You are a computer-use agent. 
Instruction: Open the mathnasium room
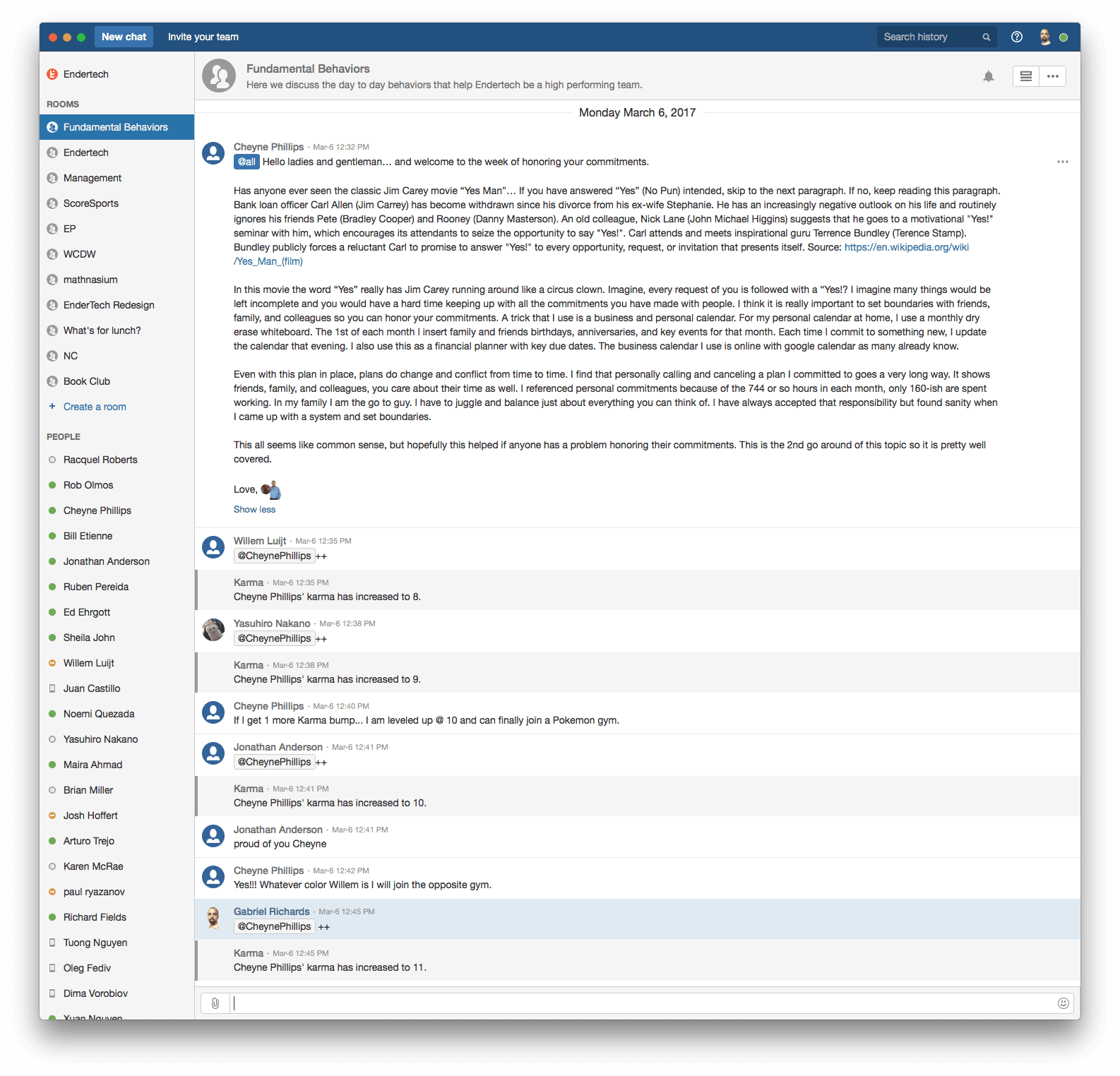(x=117, y=280)
